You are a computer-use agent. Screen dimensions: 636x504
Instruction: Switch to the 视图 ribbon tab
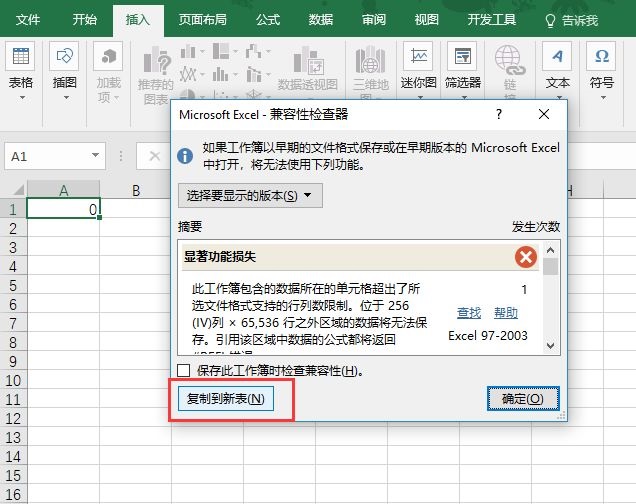point(426,20)
